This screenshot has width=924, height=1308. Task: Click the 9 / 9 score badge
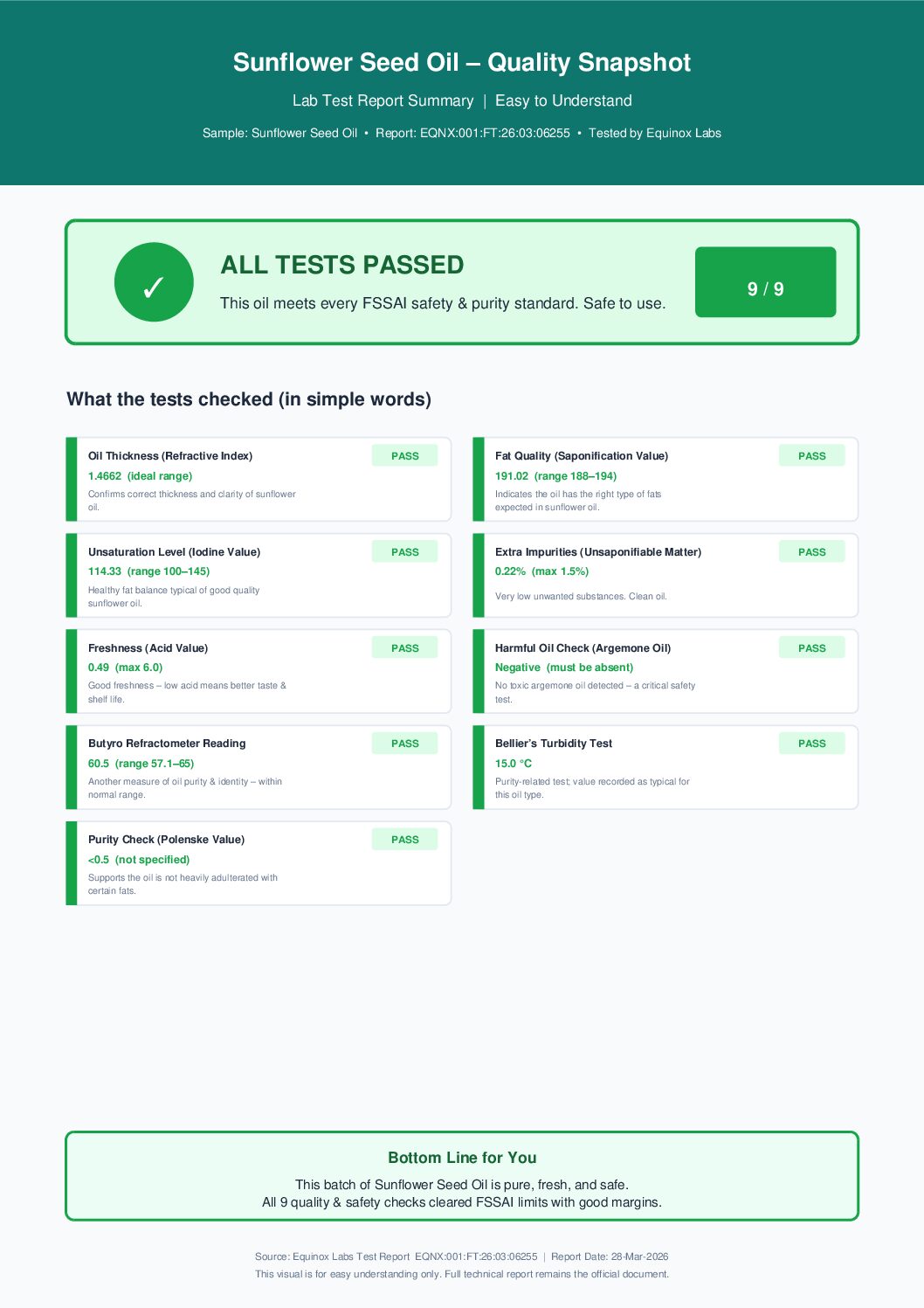tap(765, 282)
